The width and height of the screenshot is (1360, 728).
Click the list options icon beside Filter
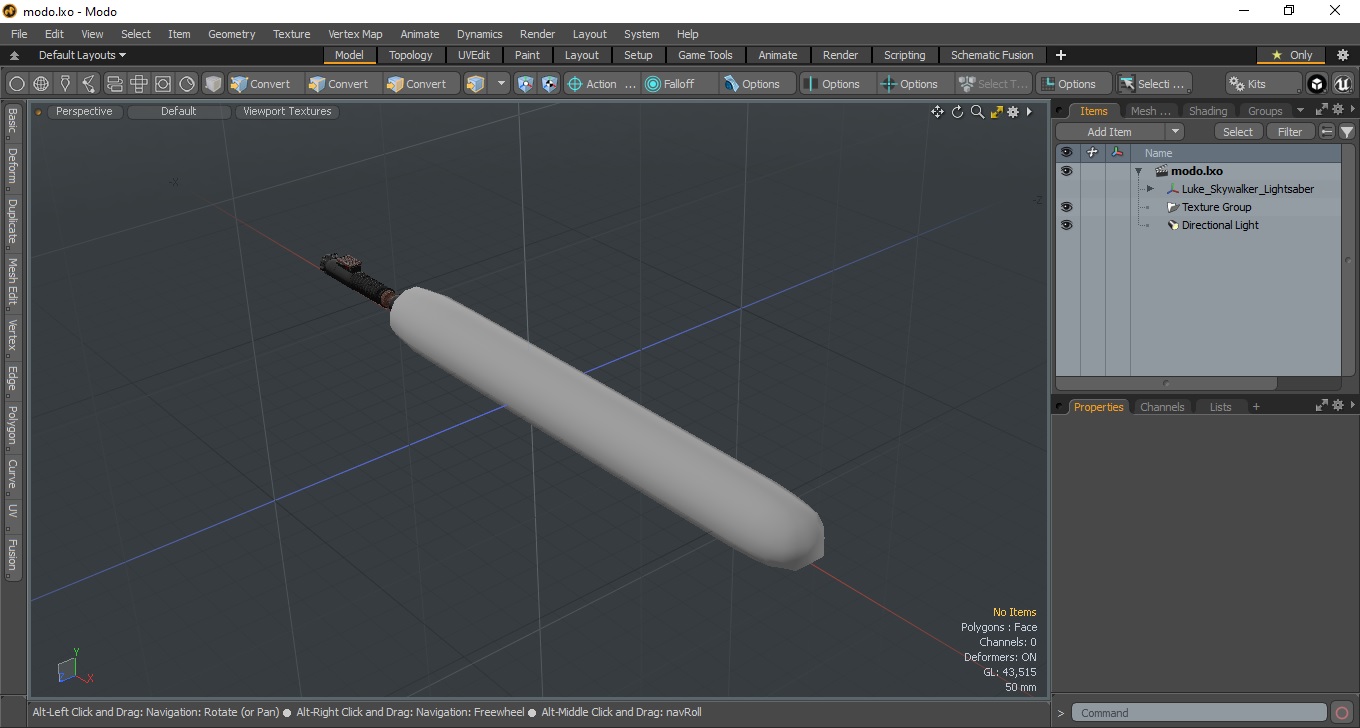tap(1327, 132)
